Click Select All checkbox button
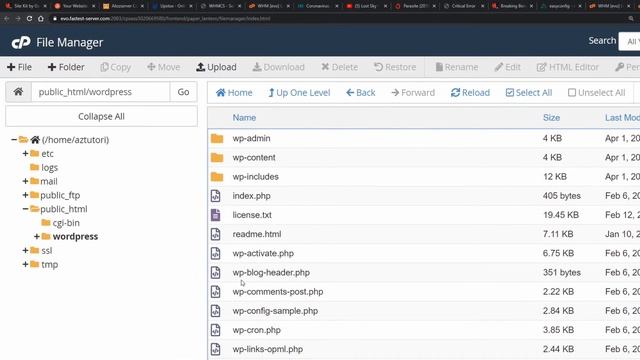 pyautogui.click(x=529, y=93)
